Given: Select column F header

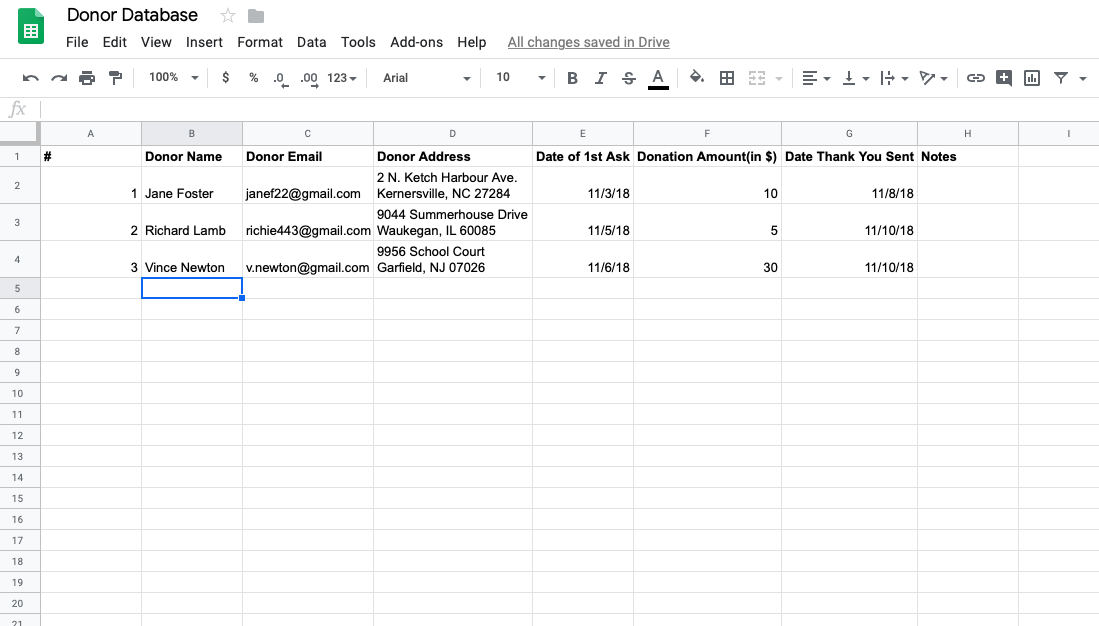Looking at the screenshot, I should tap(706, 133).
